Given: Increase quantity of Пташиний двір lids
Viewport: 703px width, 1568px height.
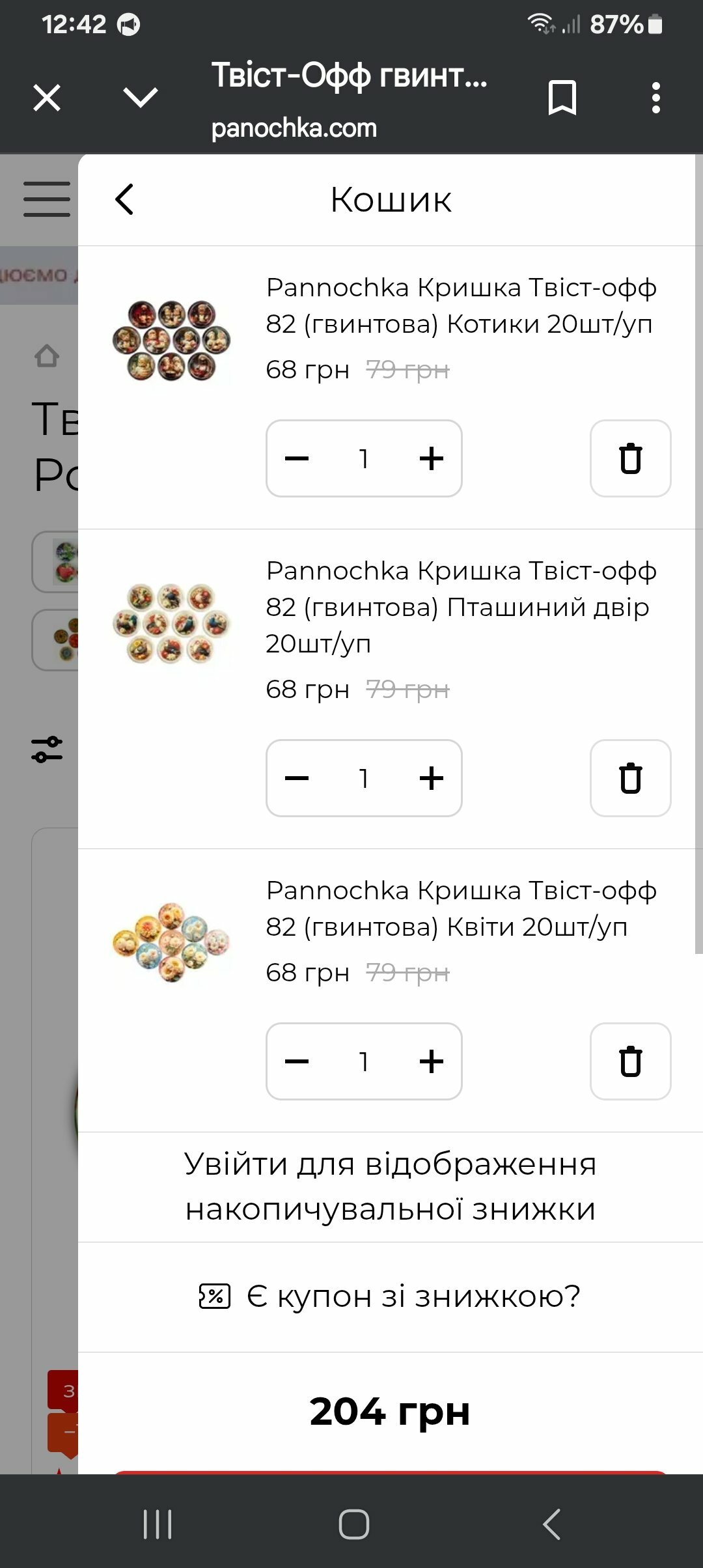Looking at the screenshot, I should click(431, 778).
